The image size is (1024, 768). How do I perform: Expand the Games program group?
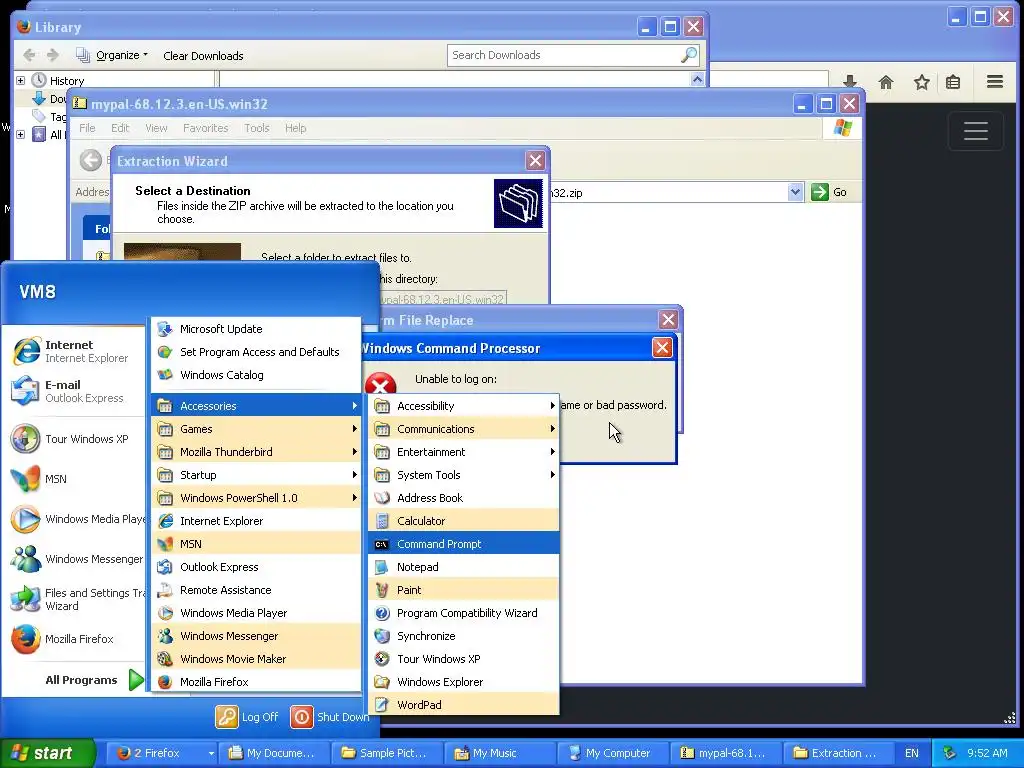[x=256, y=429]
